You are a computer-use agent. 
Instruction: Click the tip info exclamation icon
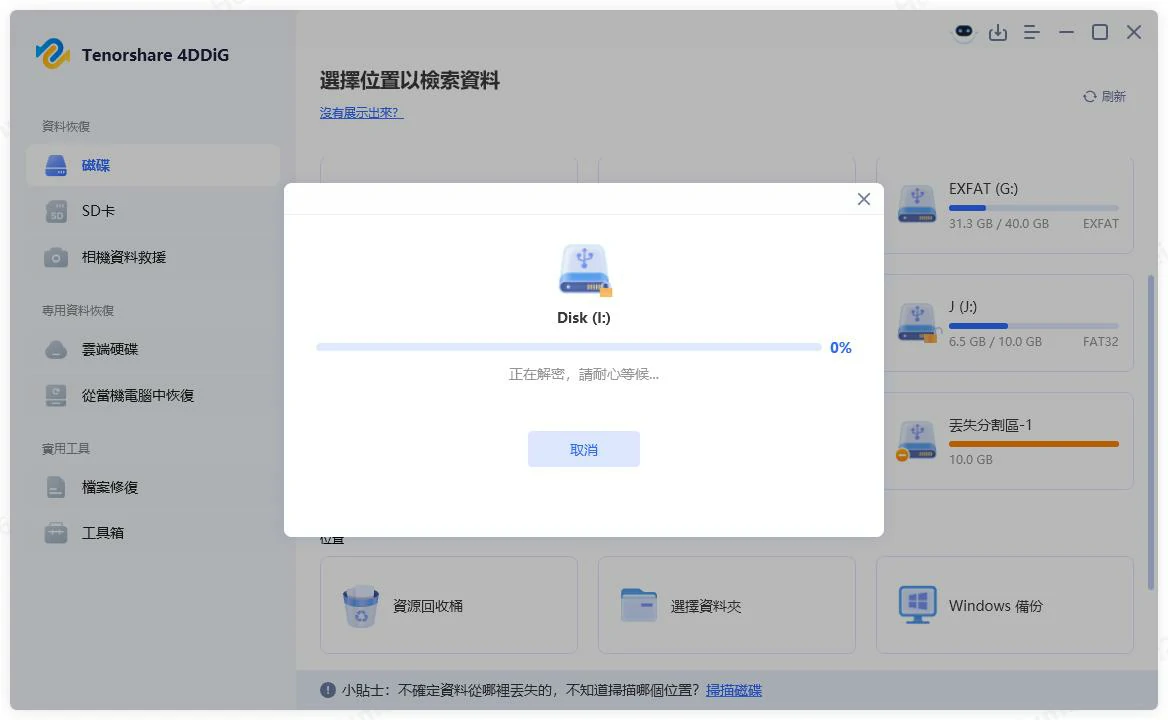[x=328, y=690]
